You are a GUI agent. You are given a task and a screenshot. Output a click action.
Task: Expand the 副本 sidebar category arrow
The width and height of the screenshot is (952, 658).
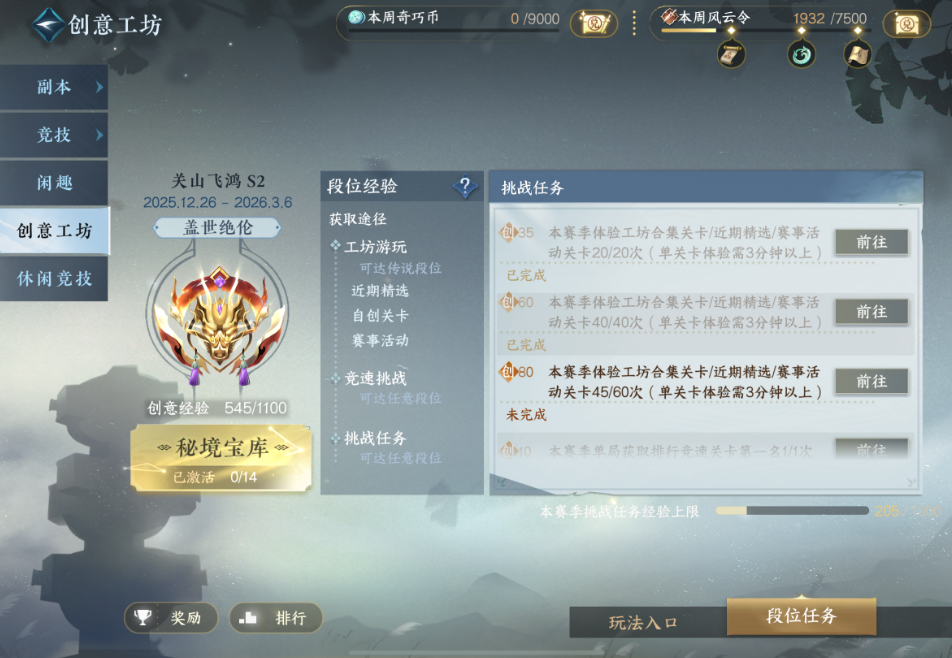[99, 87]
